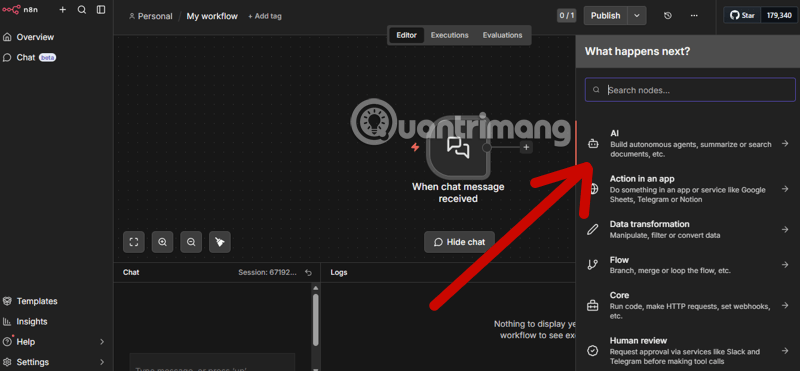Screen dimensions: 800x371
Task: Click the zoom out canvas icon
Action: [191, 242]
